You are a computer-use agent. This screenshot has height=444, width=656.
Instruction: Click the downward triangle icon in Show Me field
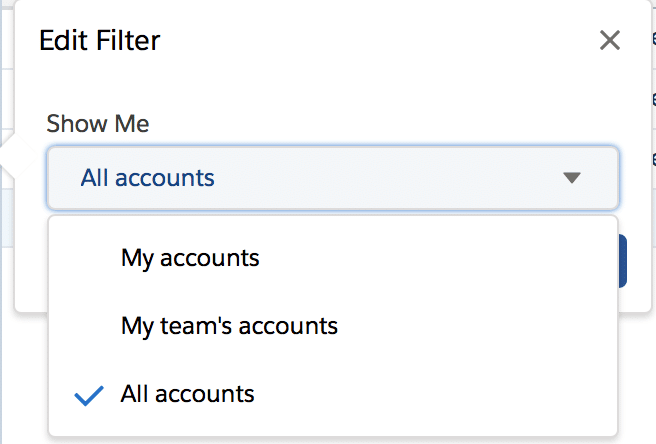[x=571, y=178]
